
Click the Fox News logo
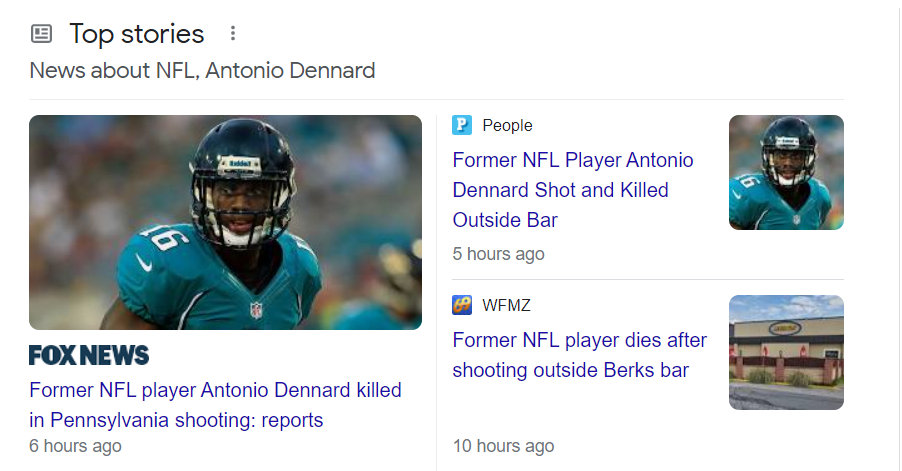[89, 355]
